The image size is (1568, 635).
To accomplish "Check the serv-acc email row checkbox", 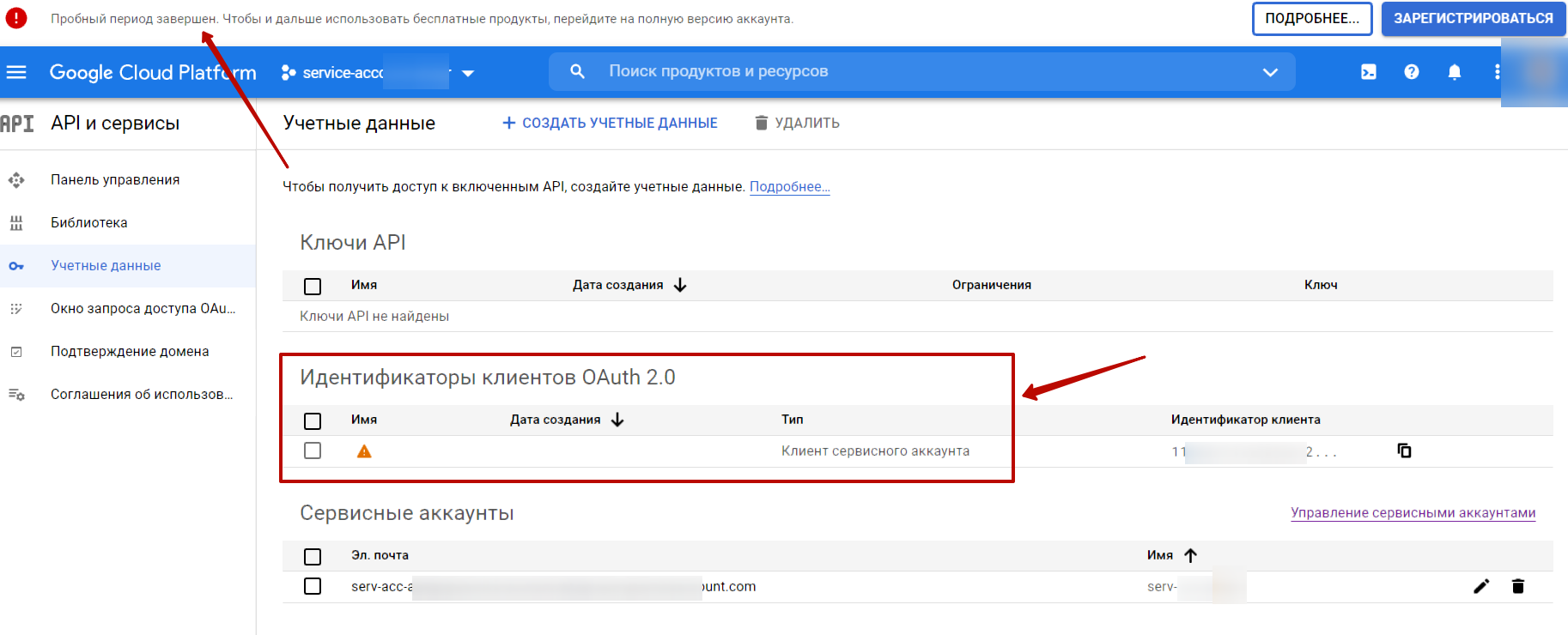I will tap(313, 586).
